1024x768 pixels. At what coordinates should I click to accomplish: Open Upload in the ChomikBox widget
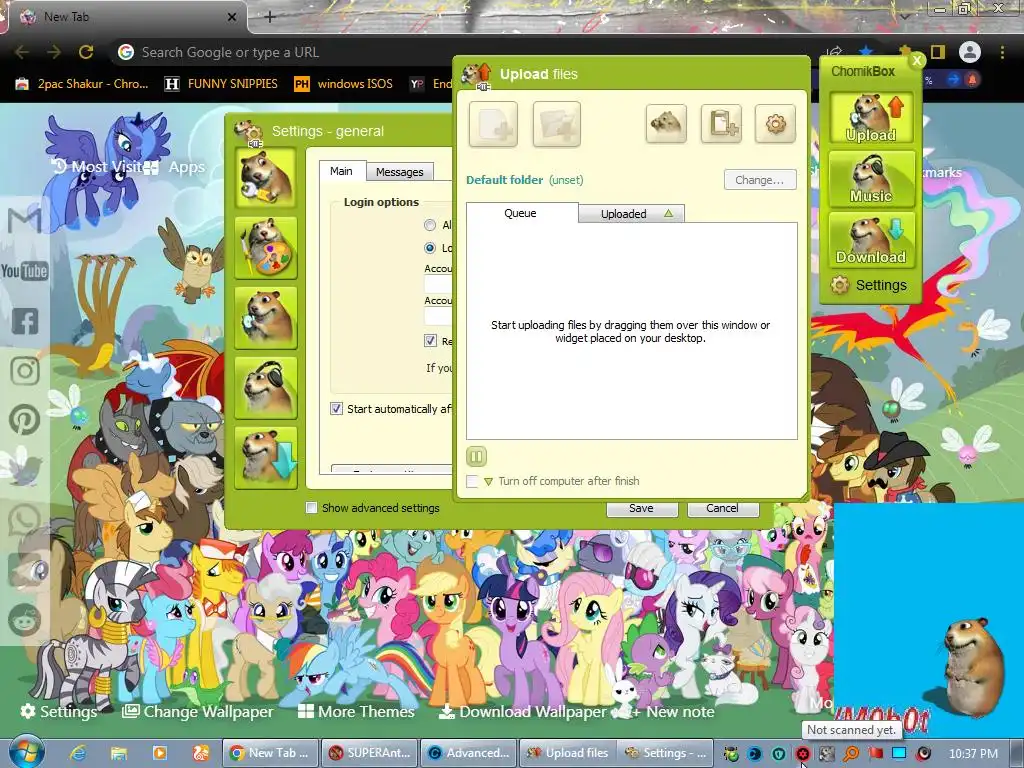(871, 118)
